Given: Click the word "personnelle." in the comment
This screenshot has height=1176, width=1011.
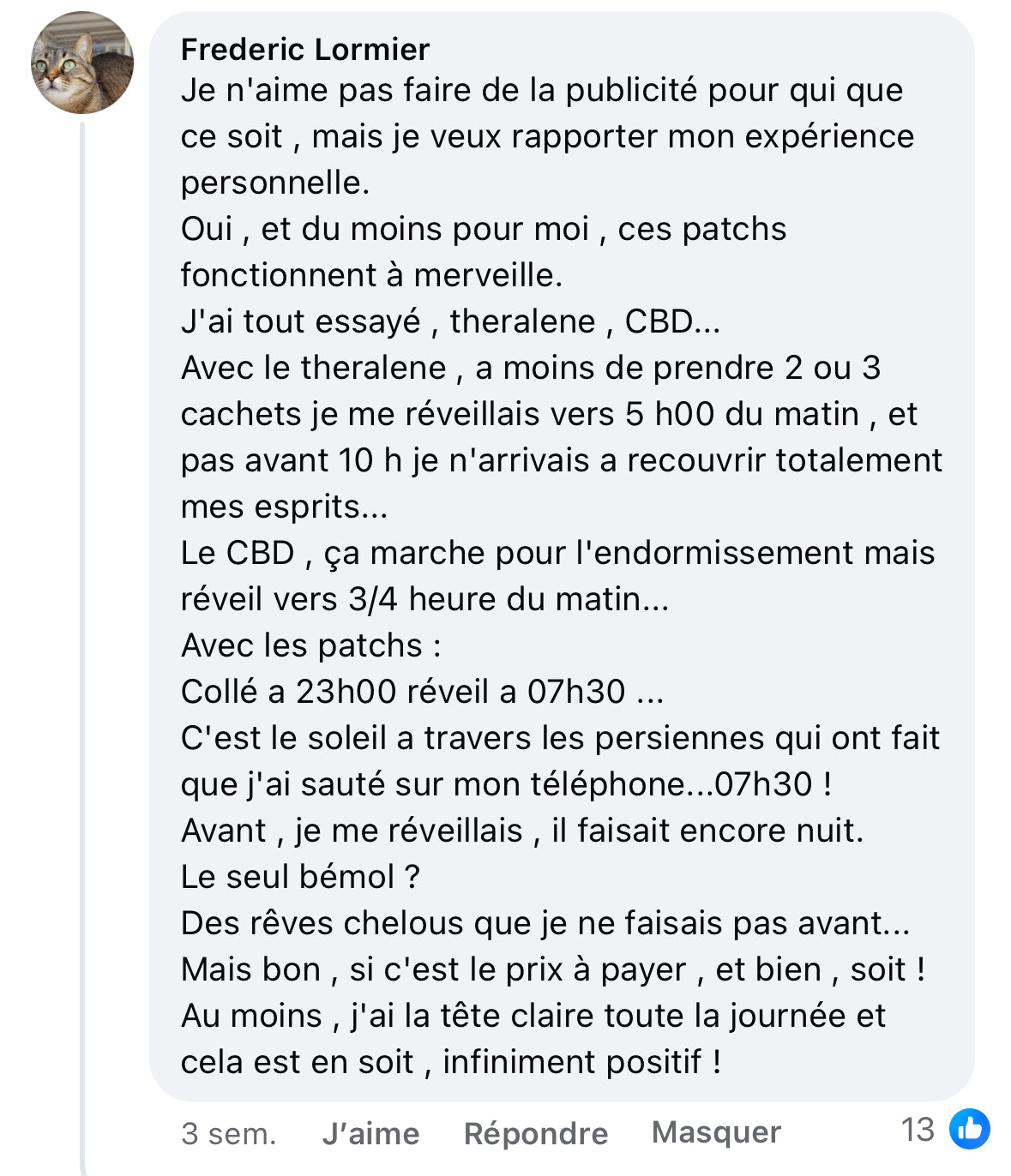Looking at the screenshot, I should pyautogui.click(x=274, y=183).
